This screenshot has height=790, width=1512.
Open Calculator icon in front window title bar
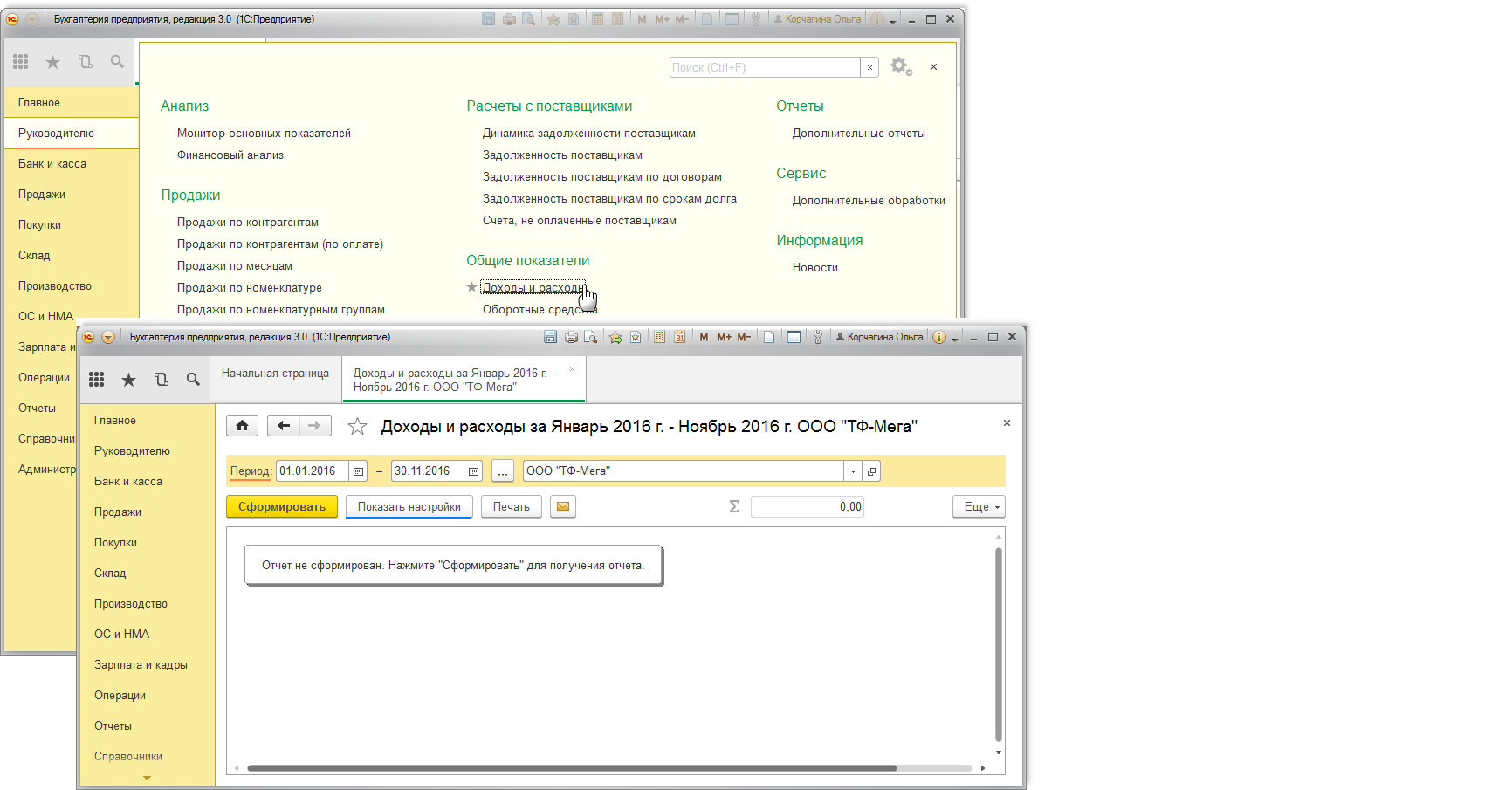pos(660,337)
